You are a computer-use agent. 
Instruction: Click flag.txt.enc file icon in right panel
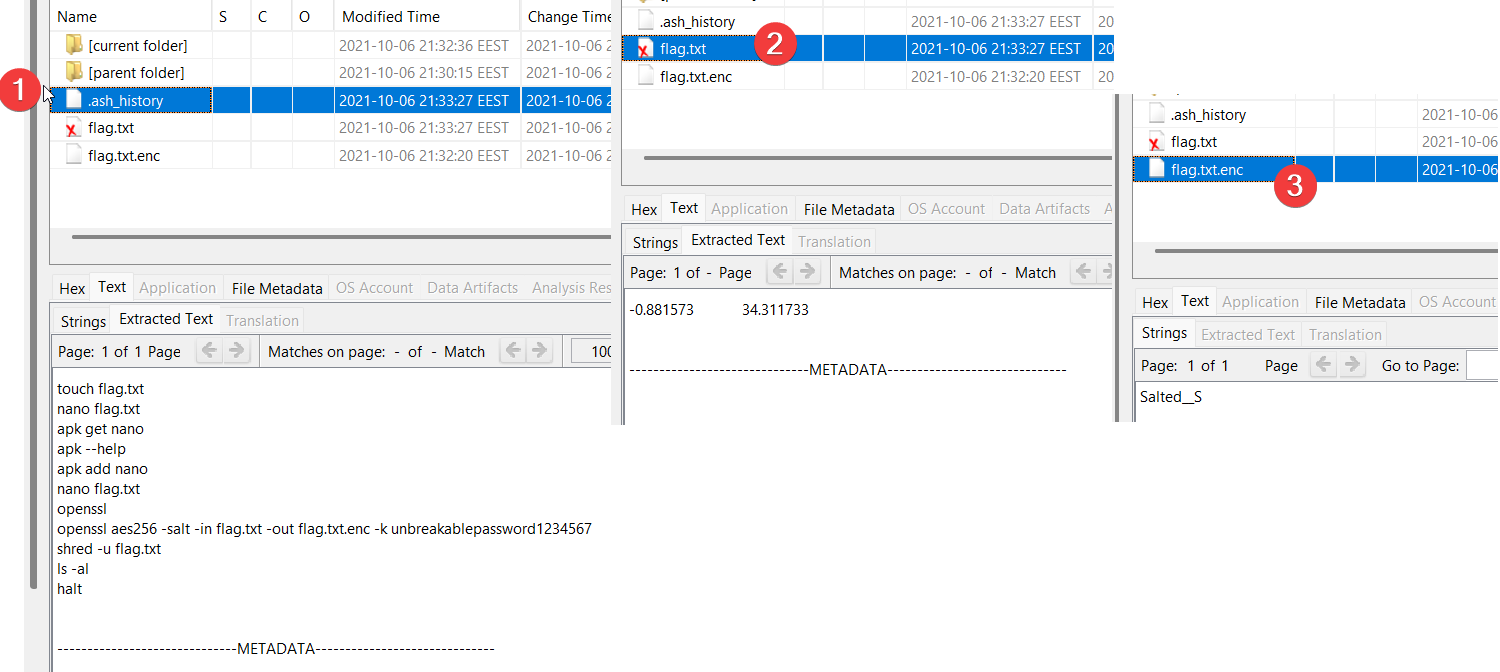coord(1157,169)
